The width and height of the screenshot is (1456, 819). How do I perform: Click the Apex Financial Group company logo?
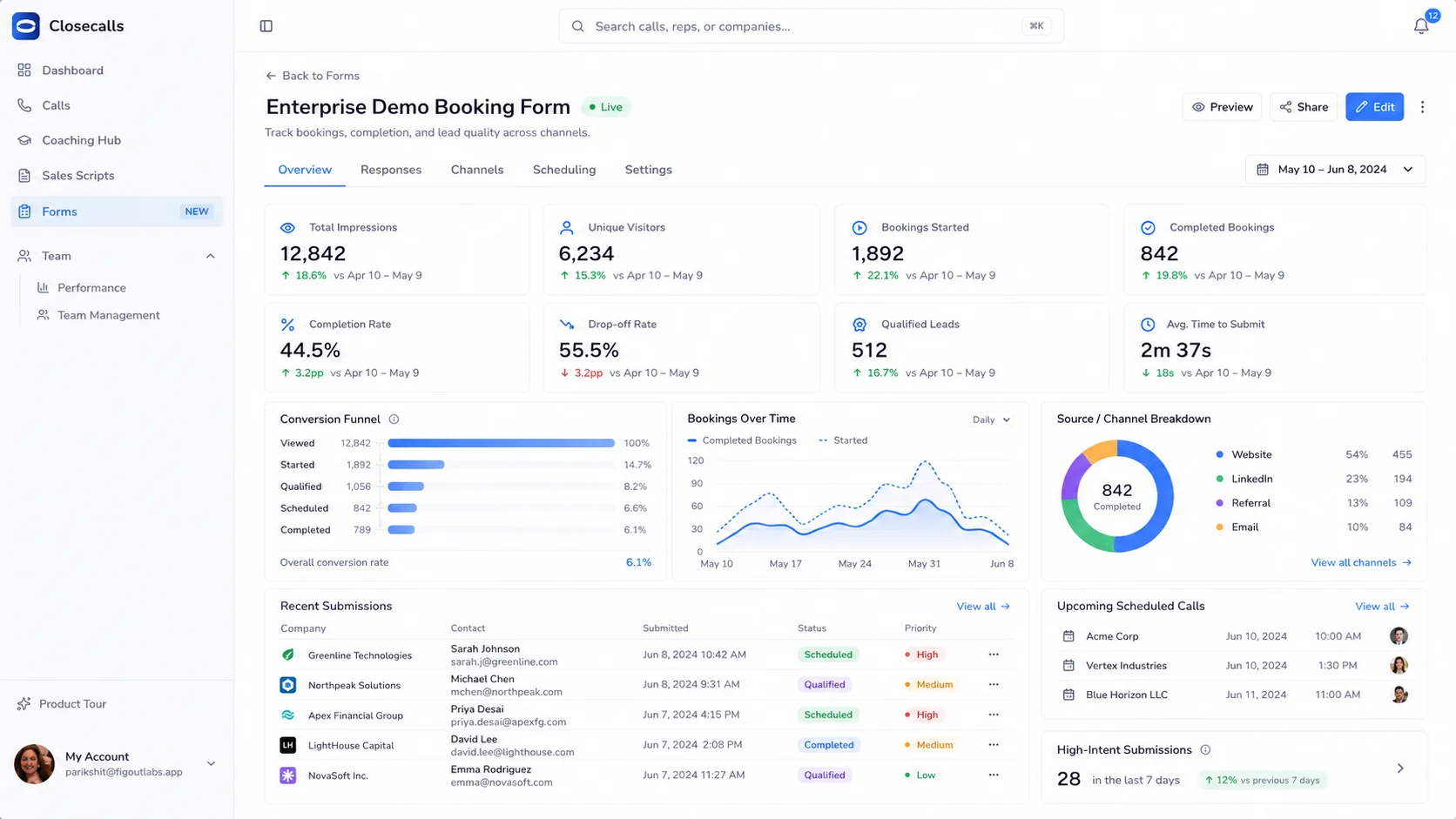coord(287,715)
